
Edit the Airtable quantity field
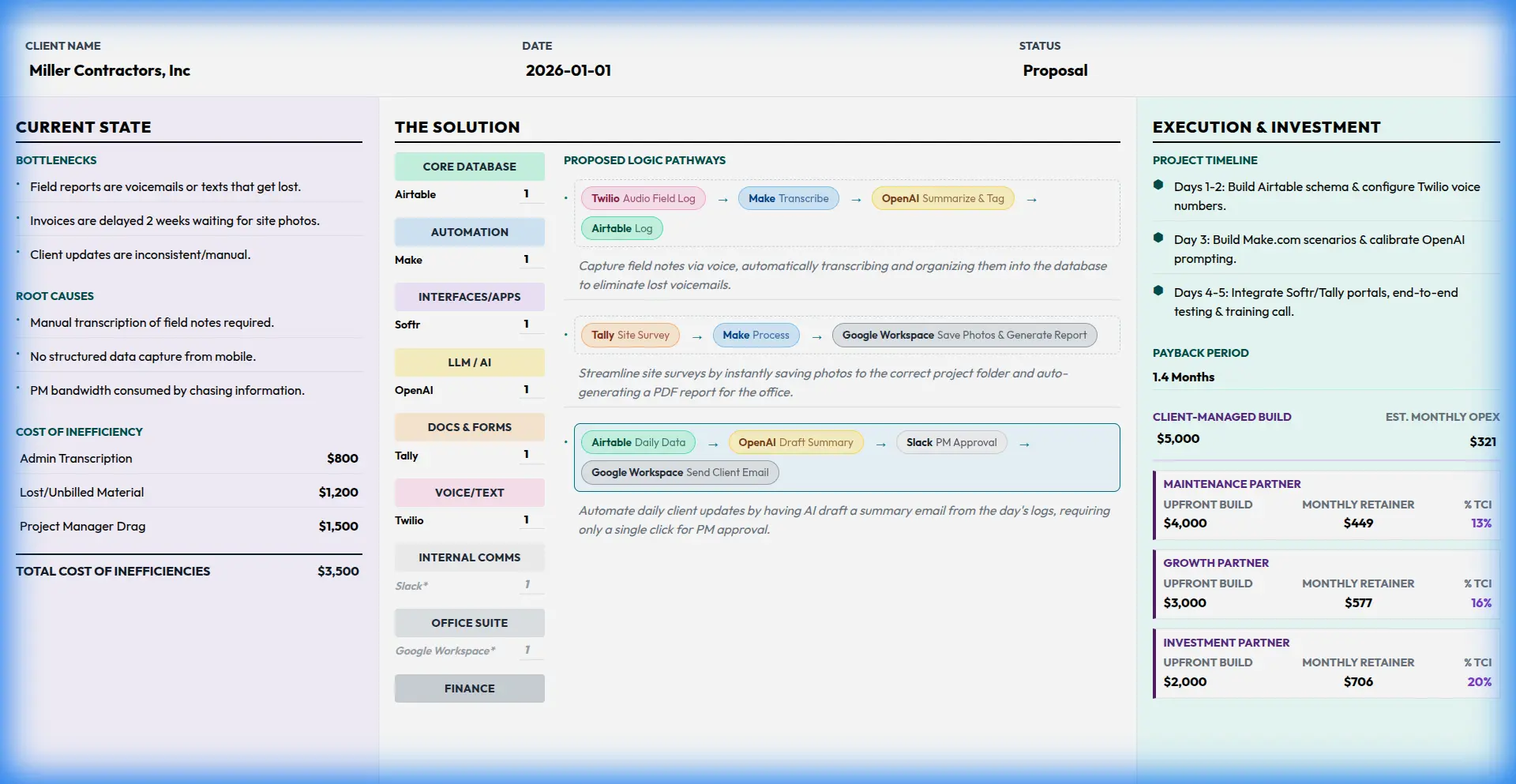[527, 194]
